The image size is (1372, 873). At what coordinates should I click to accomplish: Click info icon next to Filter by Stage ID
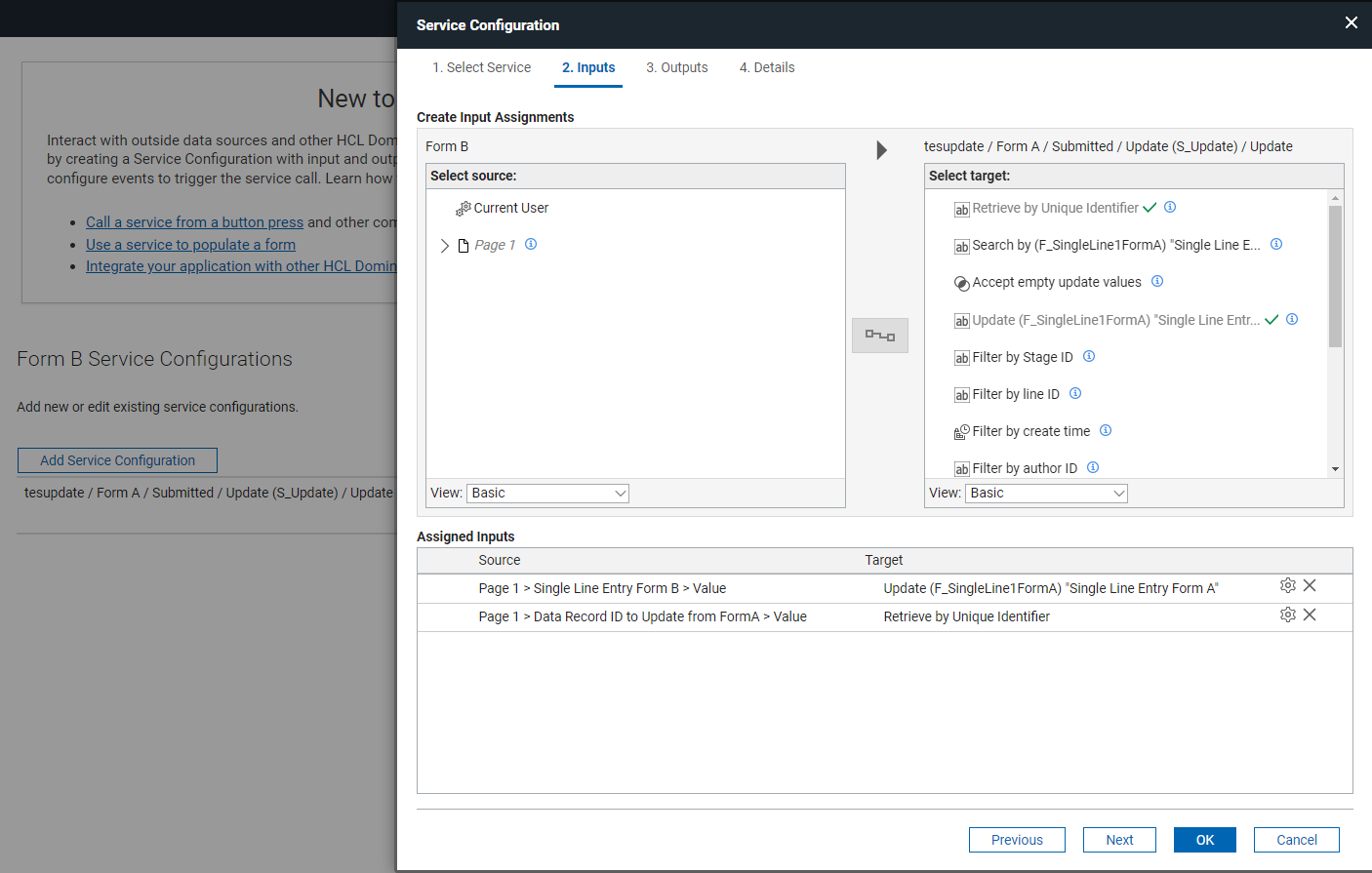(x=1089, y=356)
